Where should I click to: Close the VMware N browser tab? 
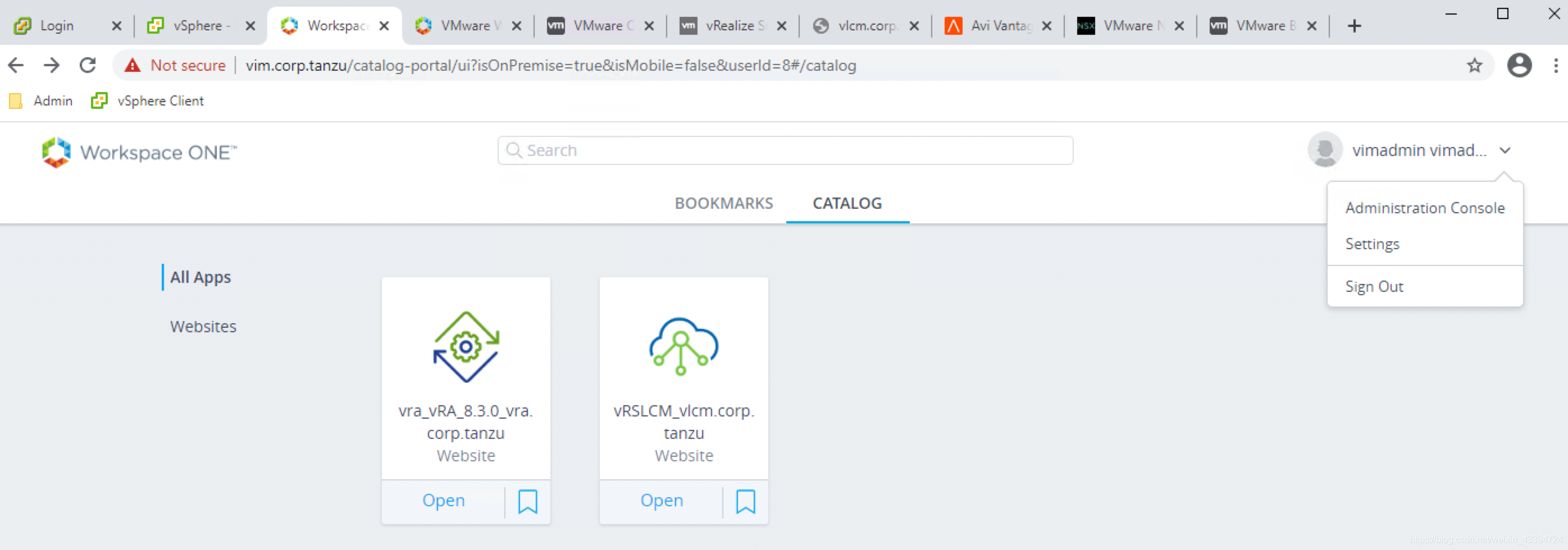pos(1179,26)
